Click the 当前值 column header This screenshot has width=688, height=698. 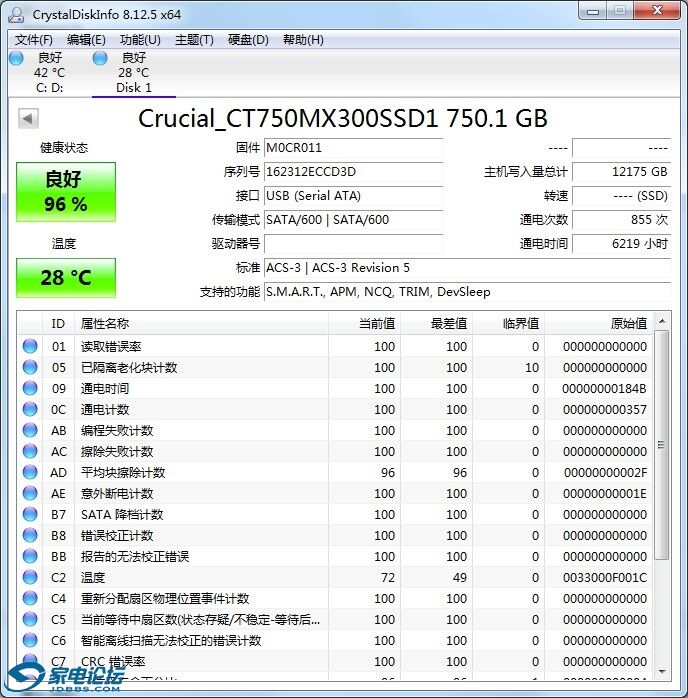tap(364, 324)
